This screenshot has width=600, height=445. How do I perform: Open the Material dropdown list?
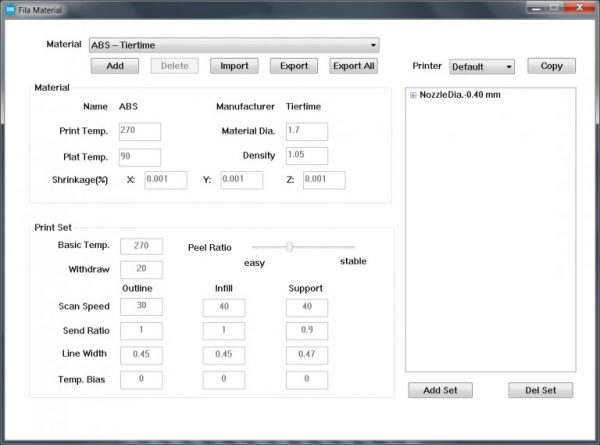[x=373, y=45]
